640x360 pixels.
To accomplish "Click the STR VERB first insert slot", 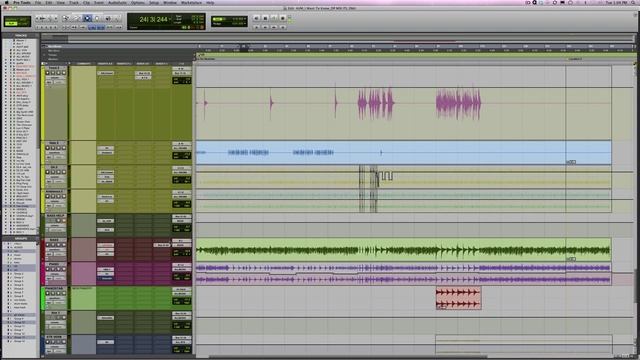I will click(106, 342).
